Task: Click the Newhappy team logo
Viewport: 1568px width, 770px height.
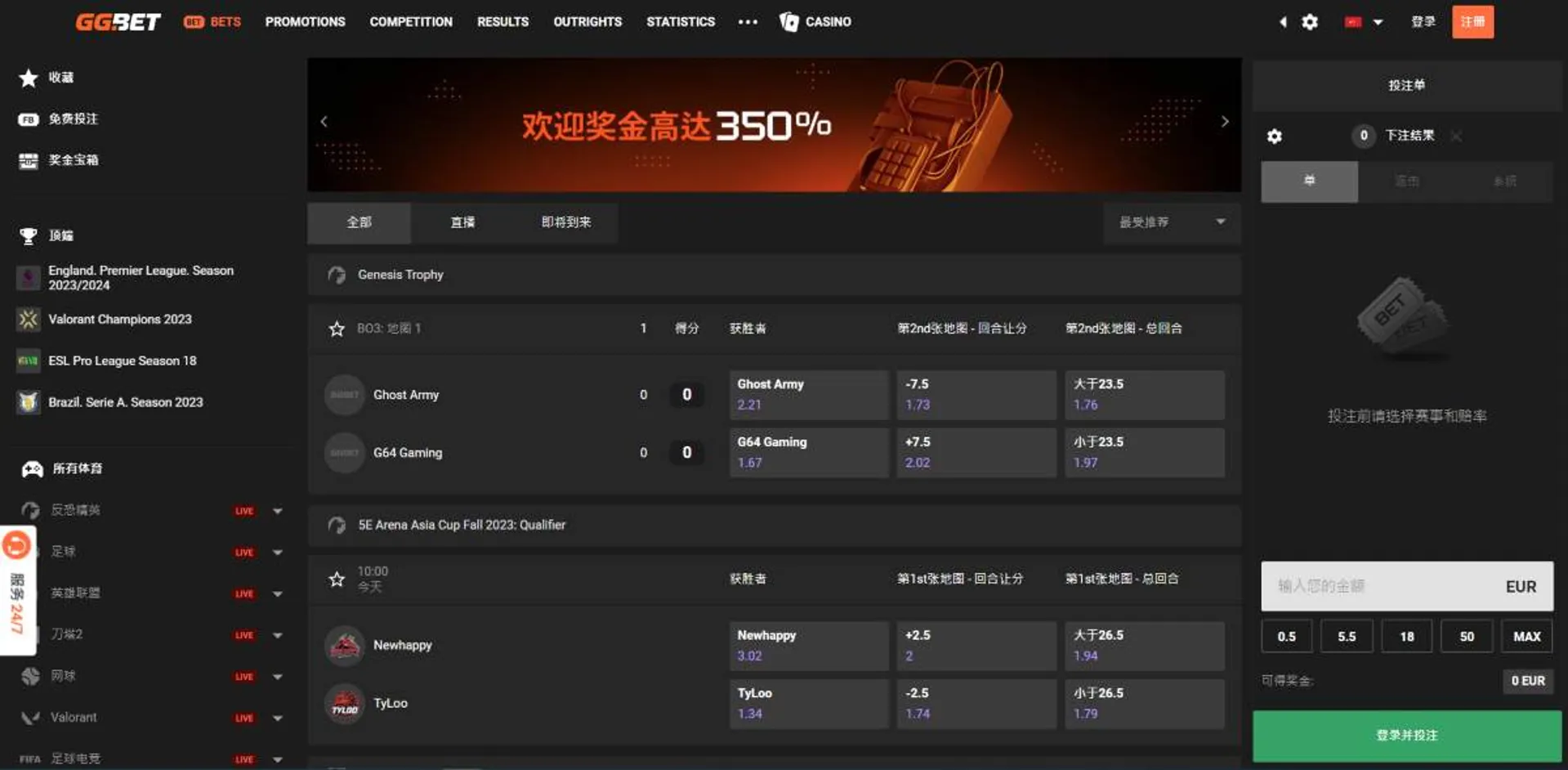Action: pos(345,646)
